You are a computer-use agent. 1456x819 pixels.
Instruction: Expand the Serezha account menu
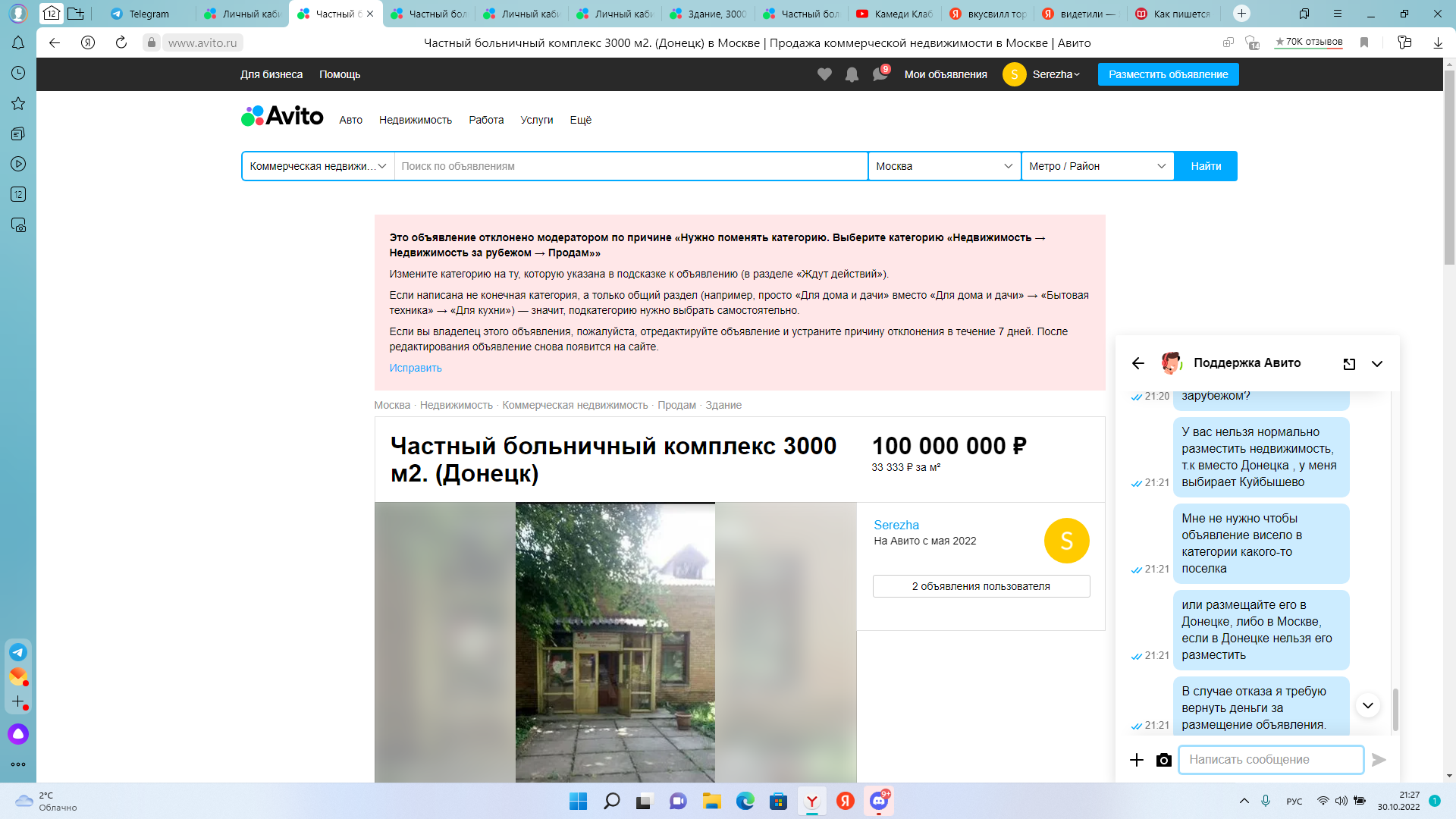click(x=1056, y=74)
